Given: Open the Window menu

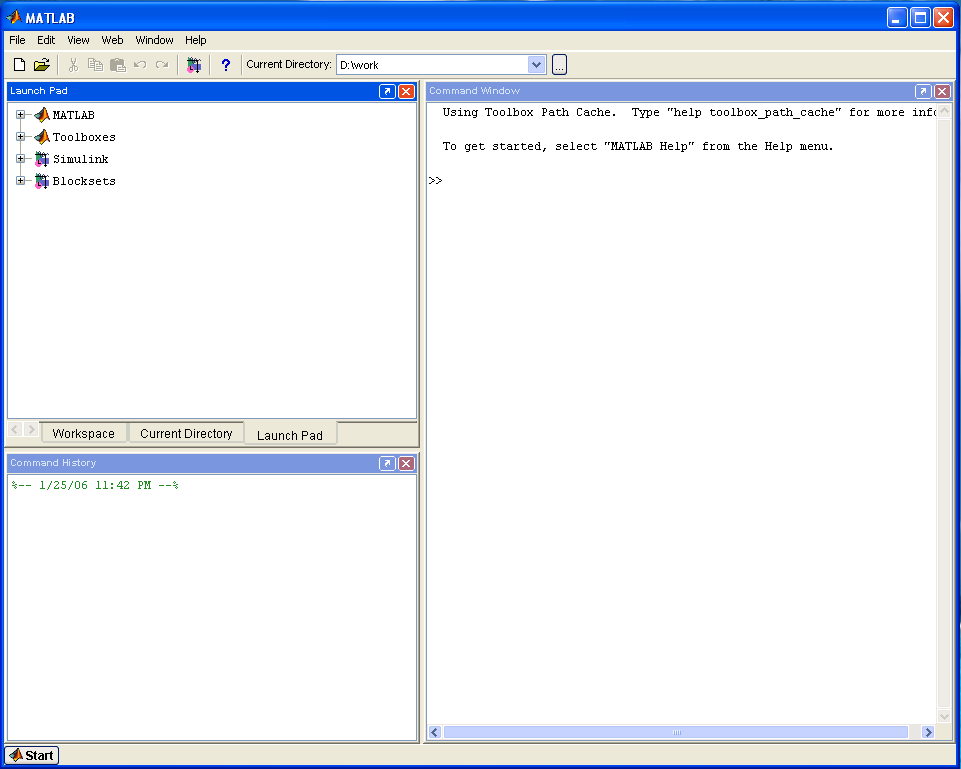Looking at the screenshot, I should 154,40.
